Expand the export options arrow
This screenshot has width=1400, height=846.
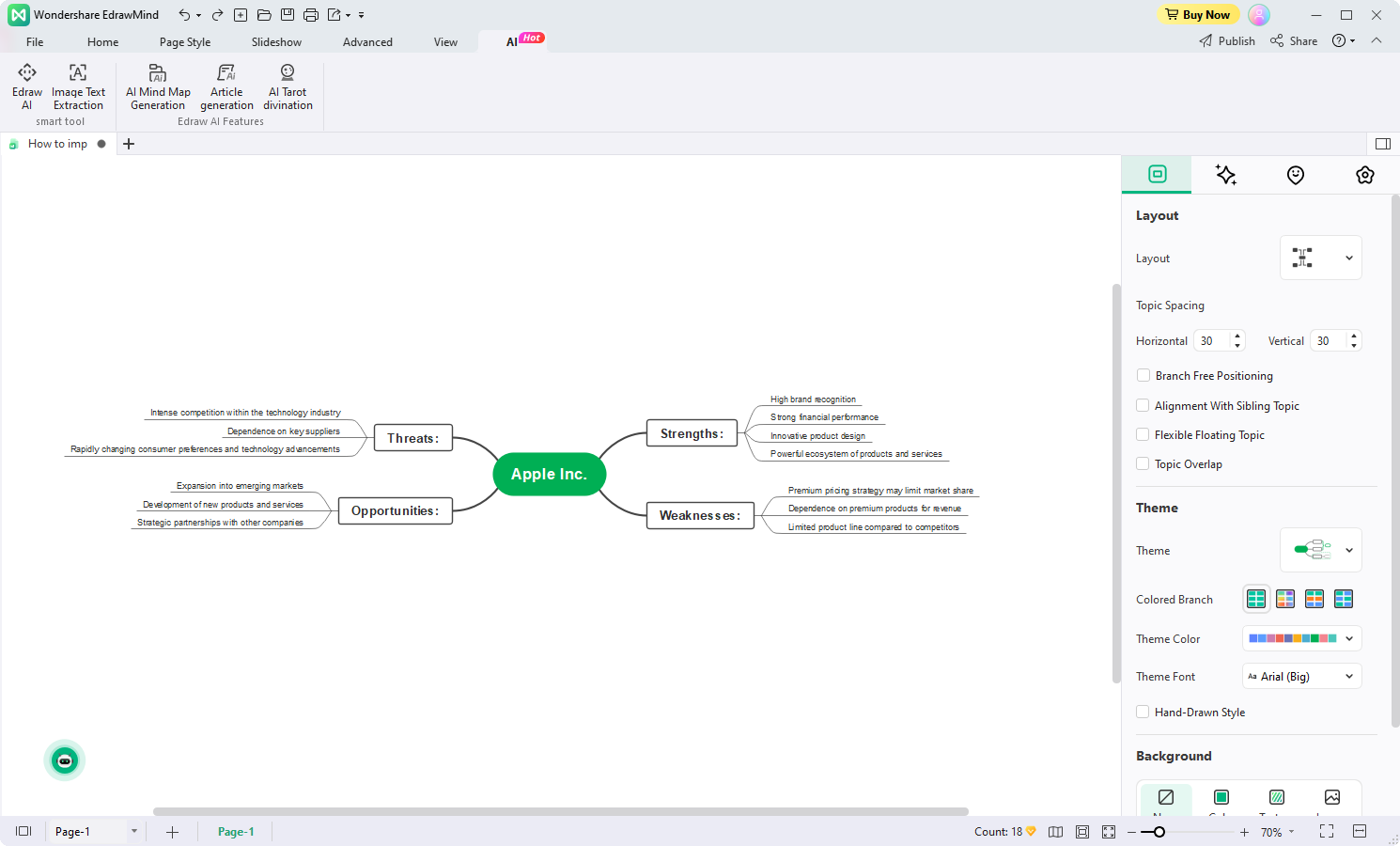tap(348, 15)
